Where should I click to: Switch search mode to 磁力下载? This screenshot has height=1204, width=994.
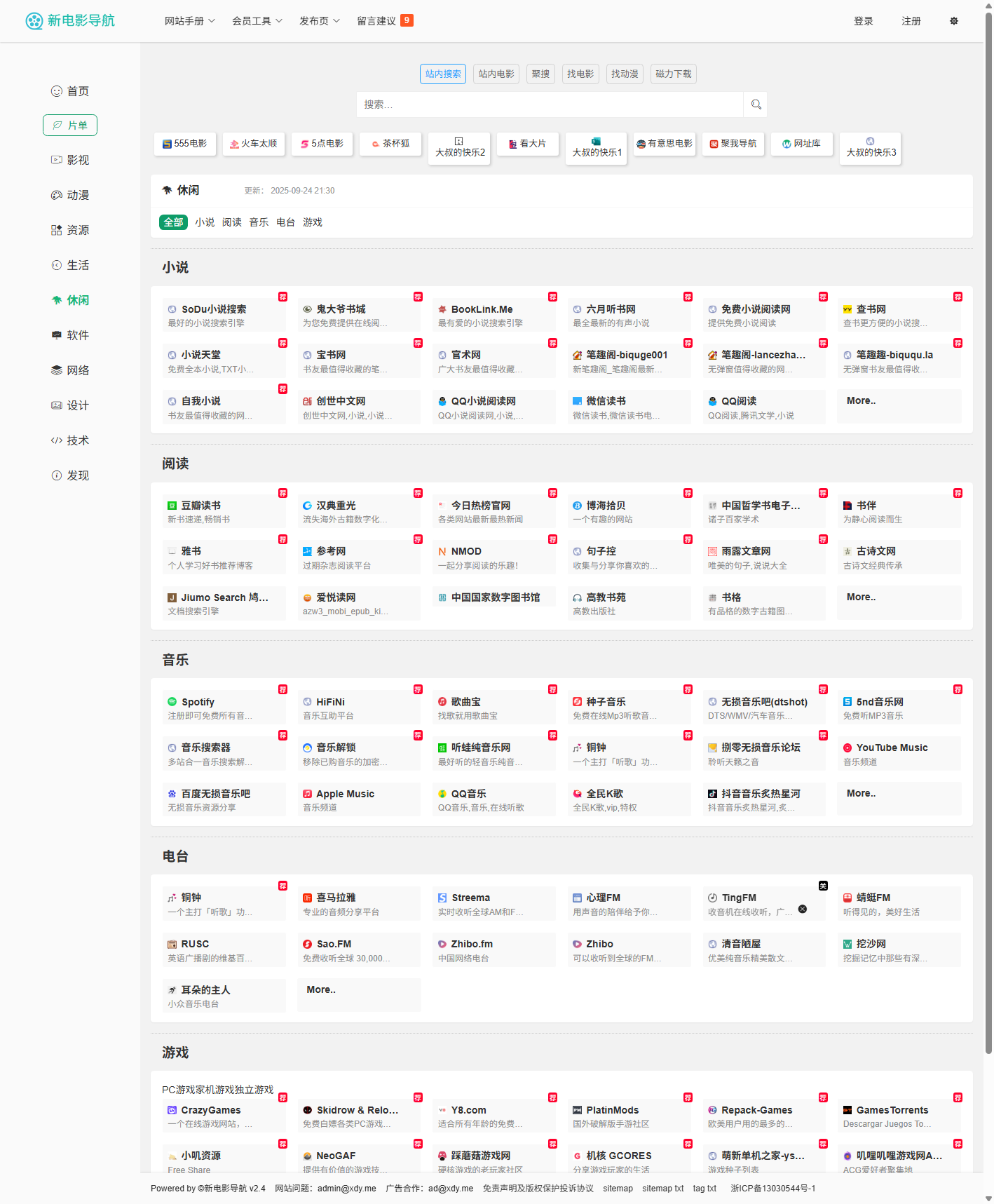point(673,74)
